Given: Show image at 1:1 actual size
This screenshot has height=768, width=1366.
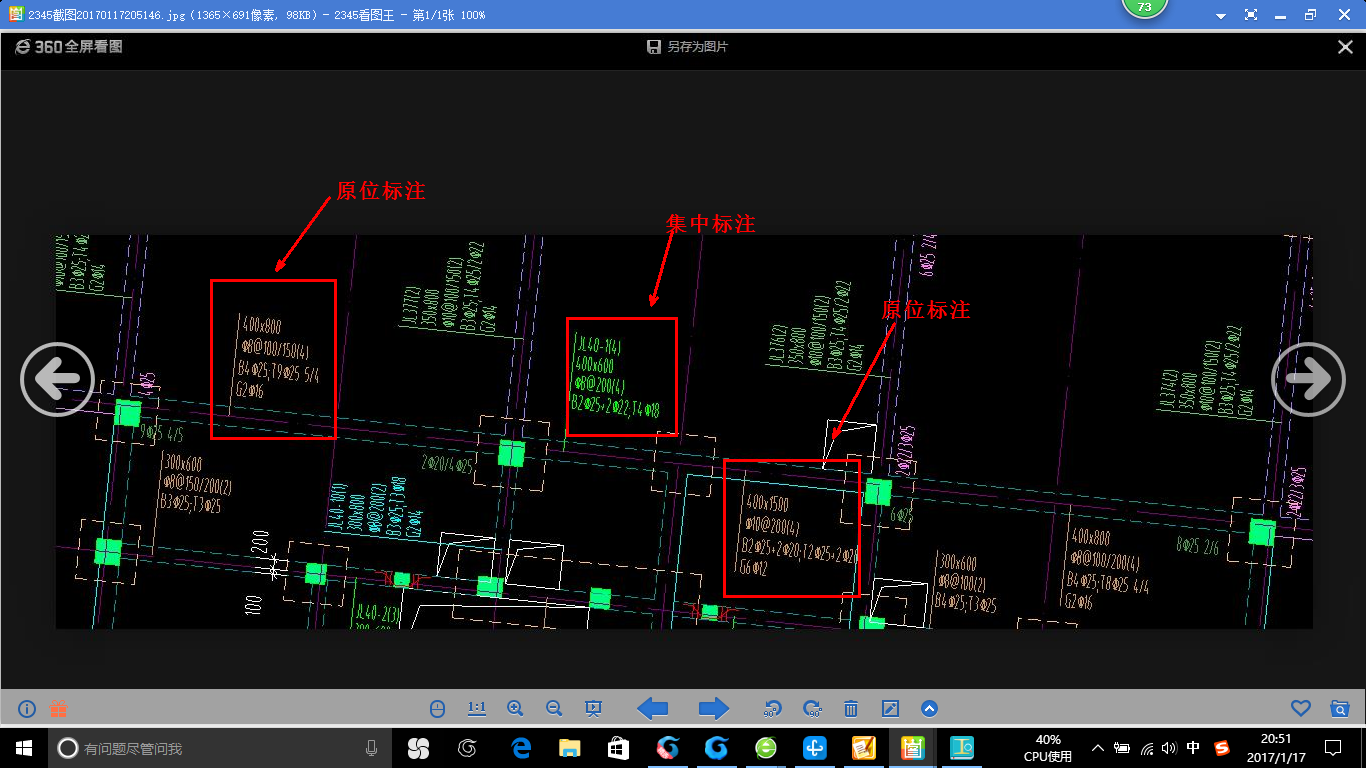Looking at the screenshot, I should point(476,709).
